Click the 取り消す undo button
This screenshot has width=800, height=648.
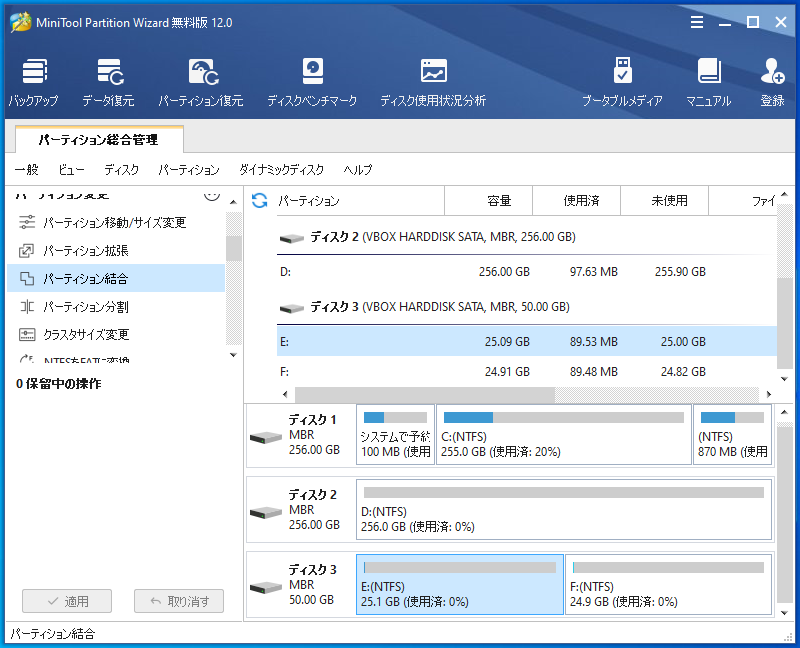pos(179,601)
